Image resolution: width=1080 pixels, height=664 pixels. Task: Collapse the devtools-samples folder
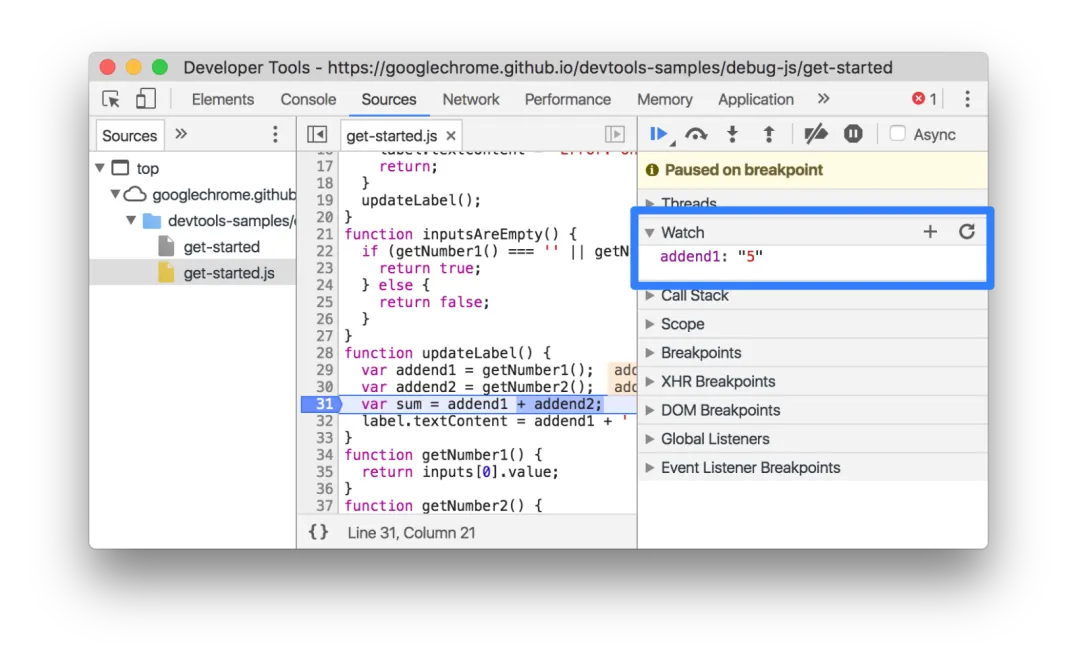click(131, 220)
